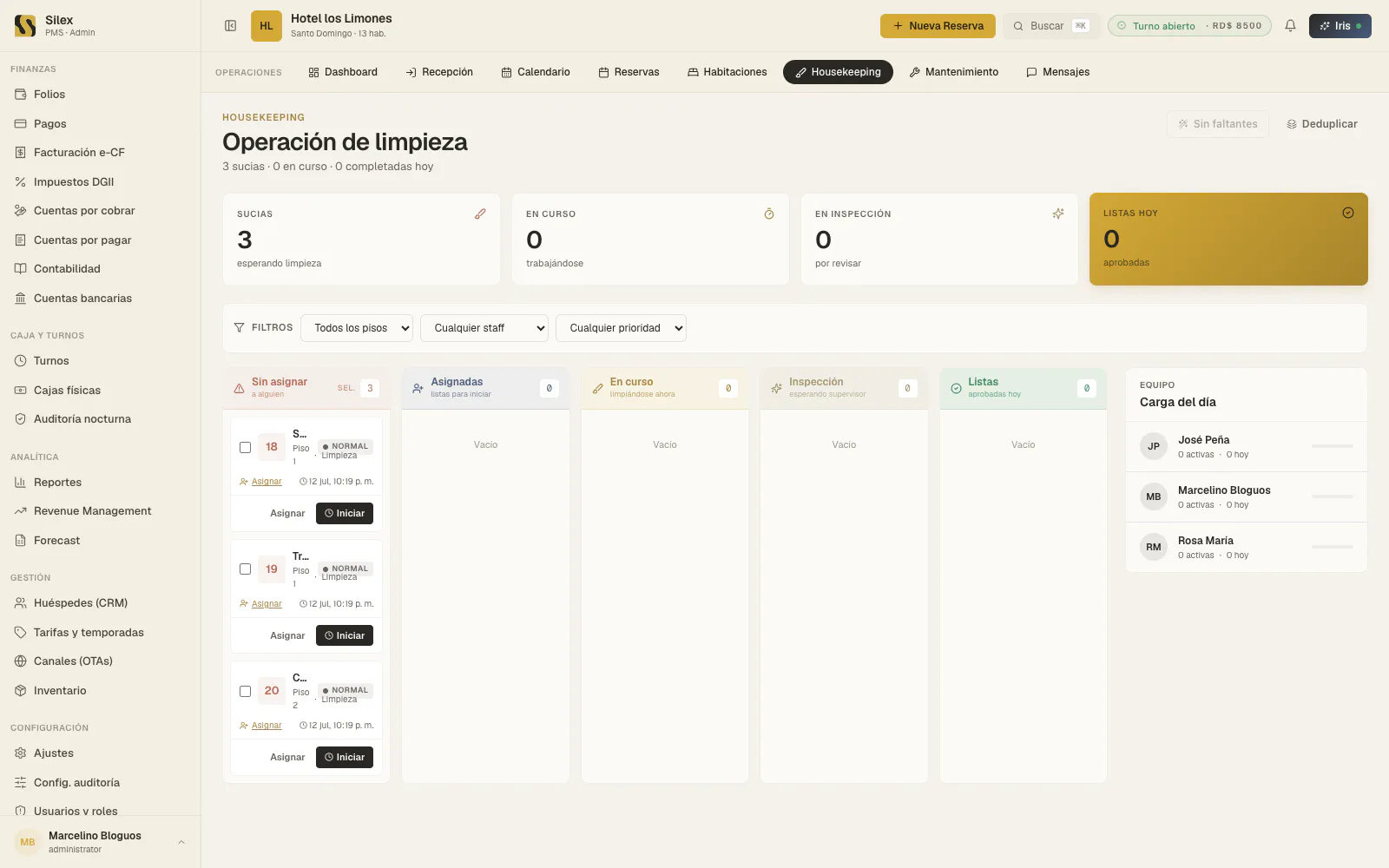Screen dimensions: 1389x868
Task: Open the Dashboard tab
Action: pos(343,72)
